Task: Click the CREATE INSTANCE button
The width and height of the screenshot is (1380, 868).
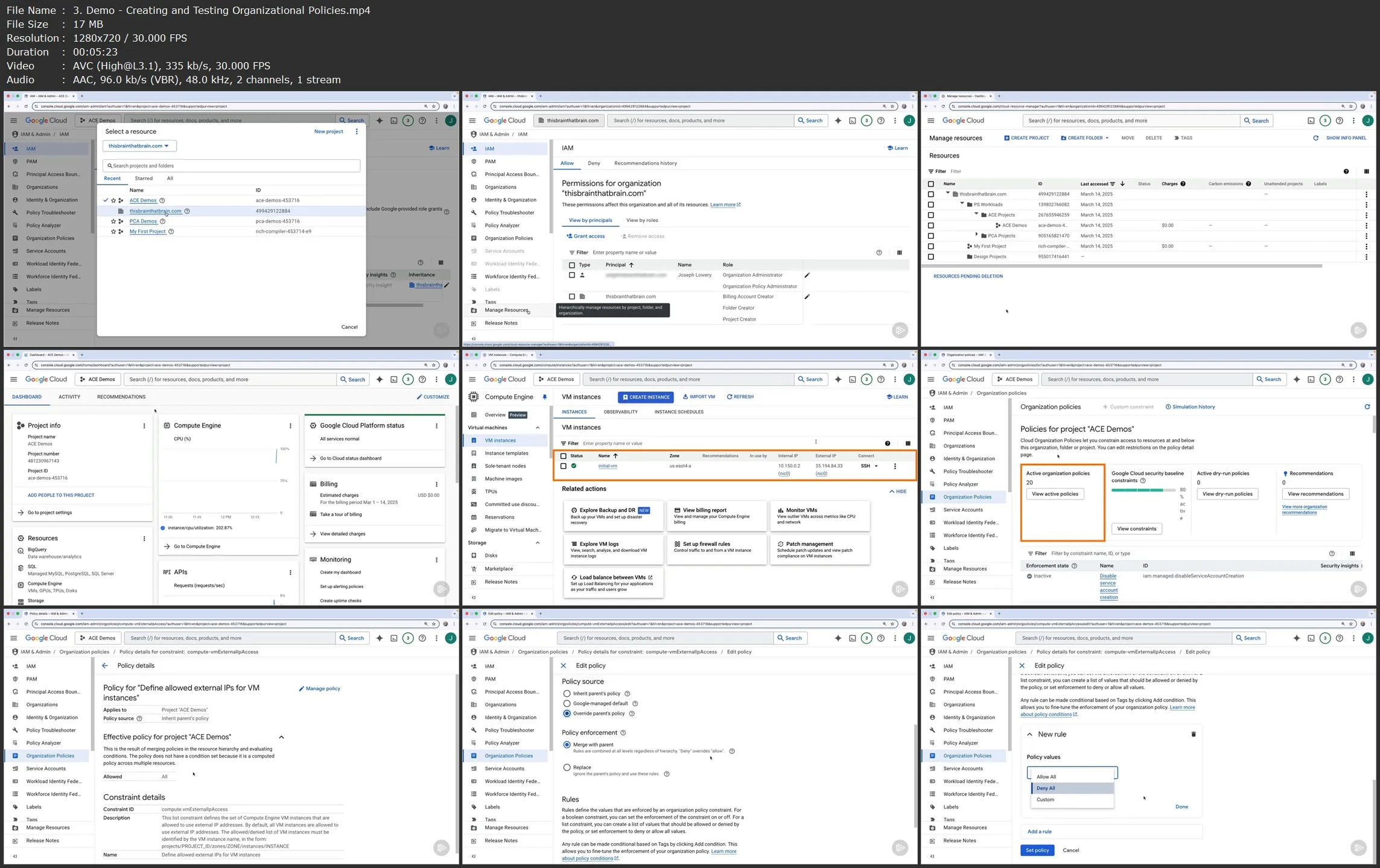Action: [x=646, y=397]
